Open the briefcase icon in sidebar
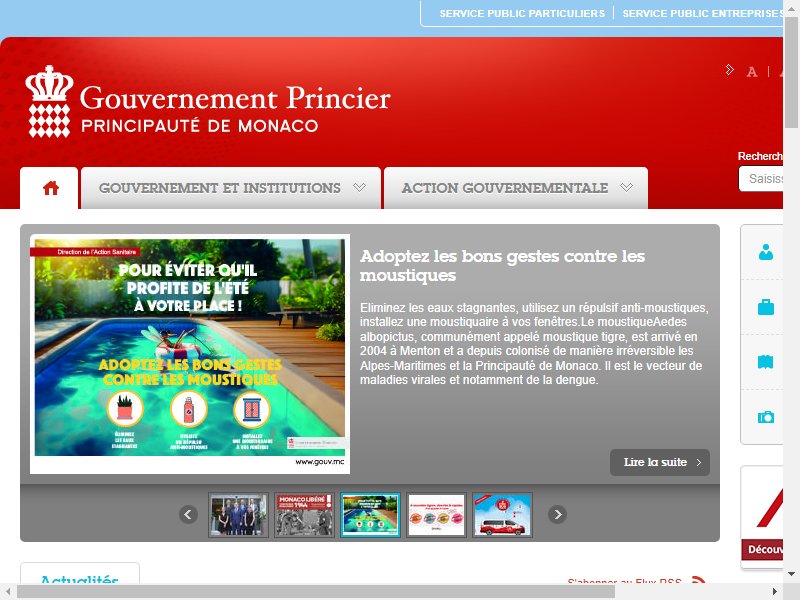The height and width of the screenshot is (600, 800). pos(765,307)
